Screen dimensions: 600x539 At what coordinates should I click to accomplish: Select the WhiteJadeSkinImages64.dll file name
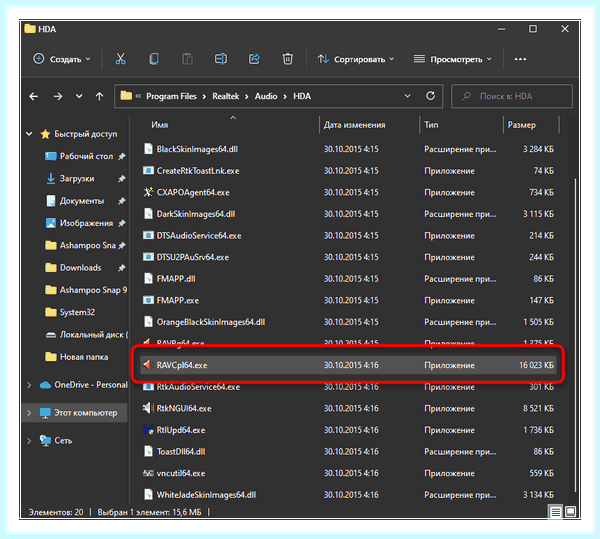click(x=206, y=495)
